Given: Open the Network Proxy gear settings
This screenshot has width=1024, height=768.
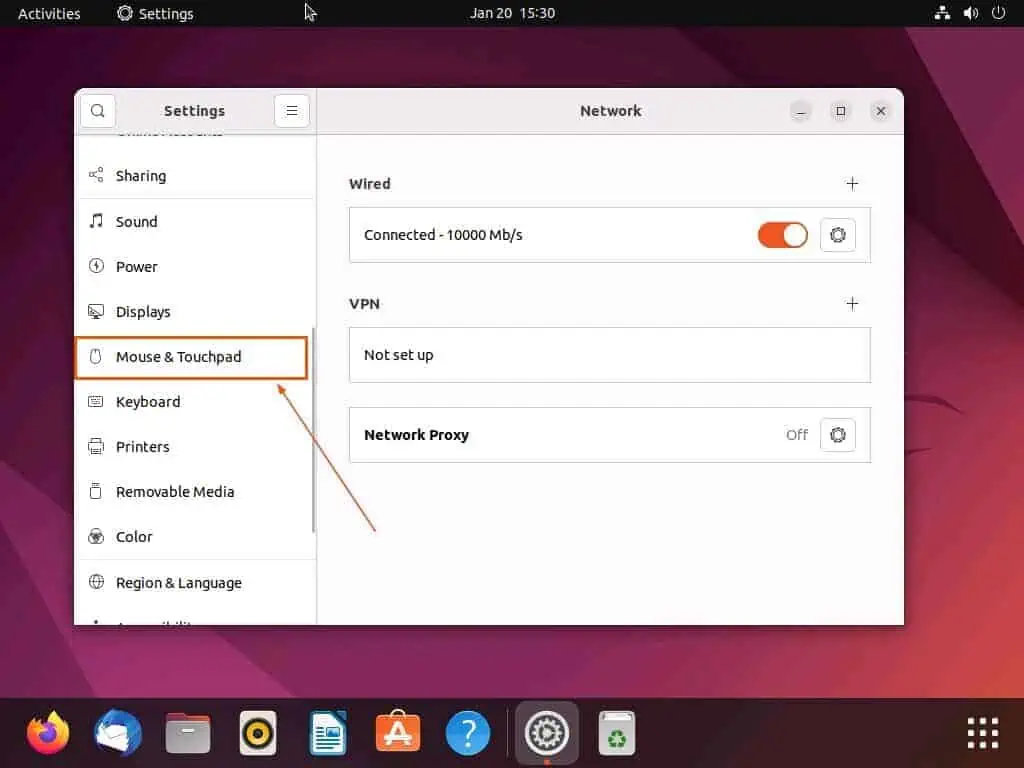Looking at the screenshot, I should point(837,434).
